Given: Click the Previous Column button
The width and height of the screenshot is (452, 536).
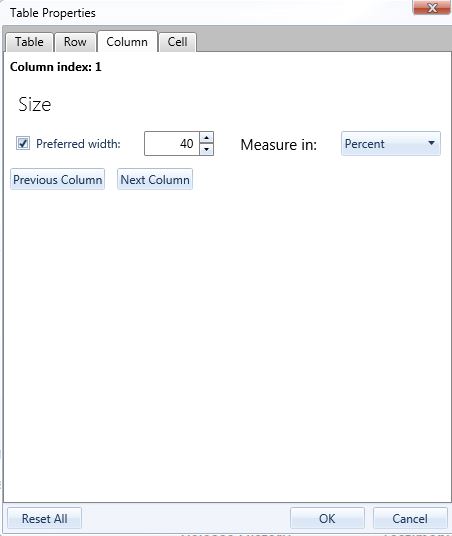Looking at the screenshot, I should click(57, 179).
